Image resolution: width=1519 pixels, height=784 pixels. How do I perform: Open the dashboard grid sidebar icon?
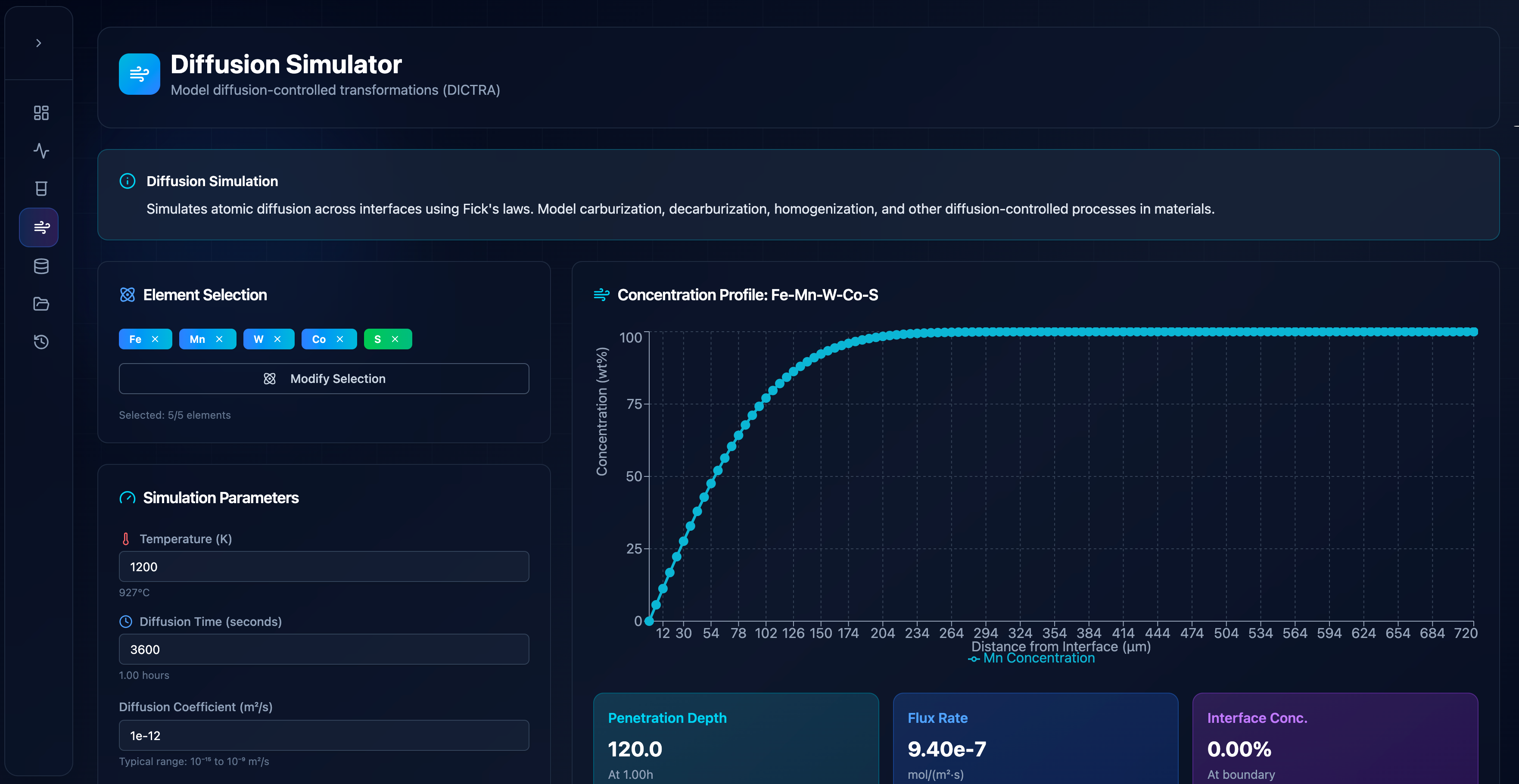click(40, 112)
